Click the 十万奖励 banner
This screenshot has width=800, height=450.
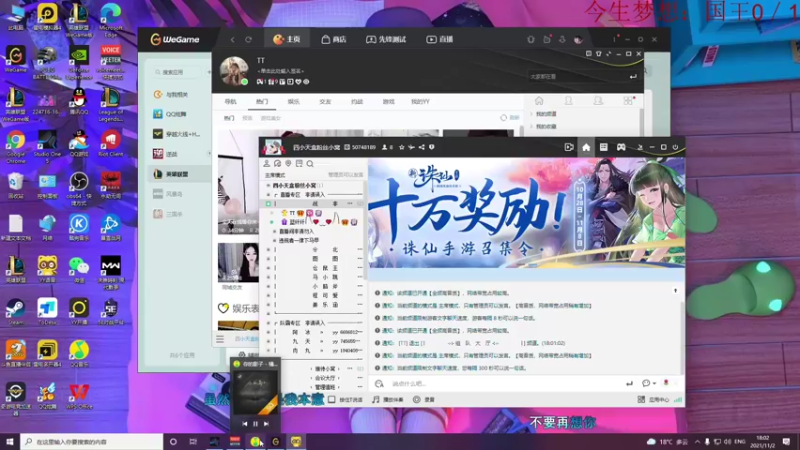[526, 212]
